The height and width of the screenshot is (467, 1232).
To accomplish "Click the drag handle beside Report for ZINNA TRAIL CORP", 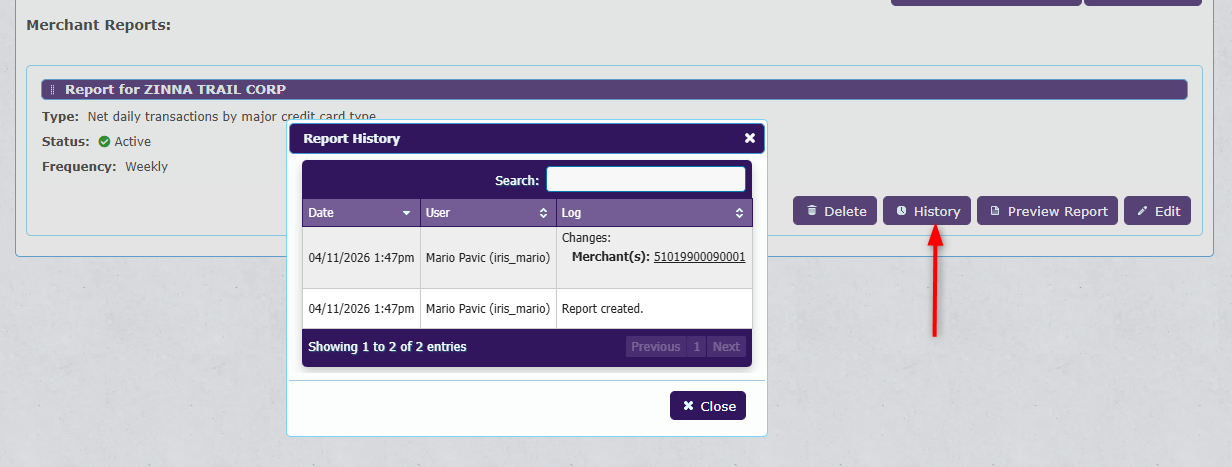I will 53,90.
